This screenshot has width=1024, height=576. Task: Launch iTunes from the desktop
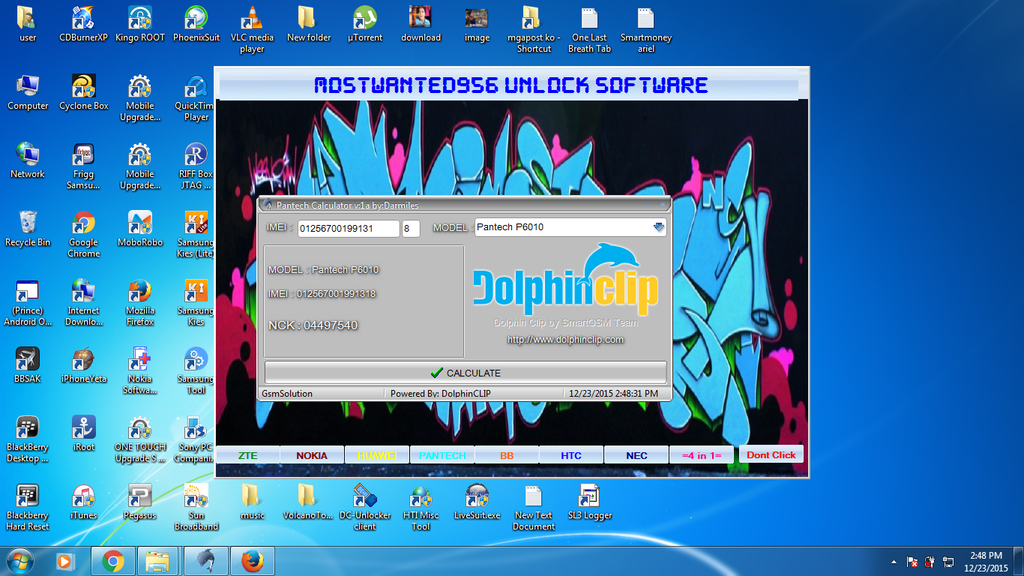coord(83,501)
